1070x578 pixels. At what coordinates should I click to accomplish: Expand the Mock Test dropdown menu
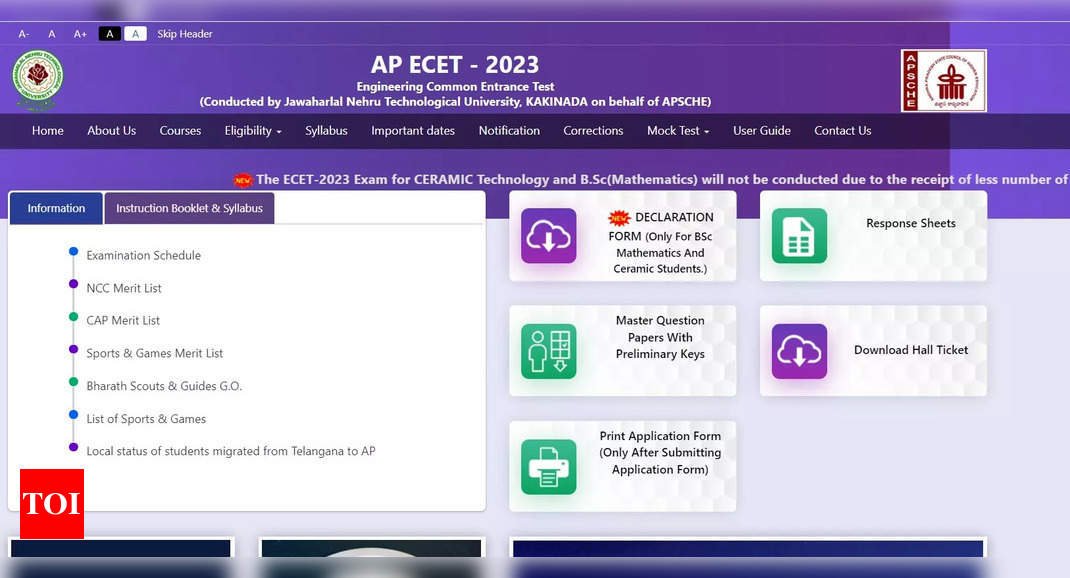coord(678,130)
